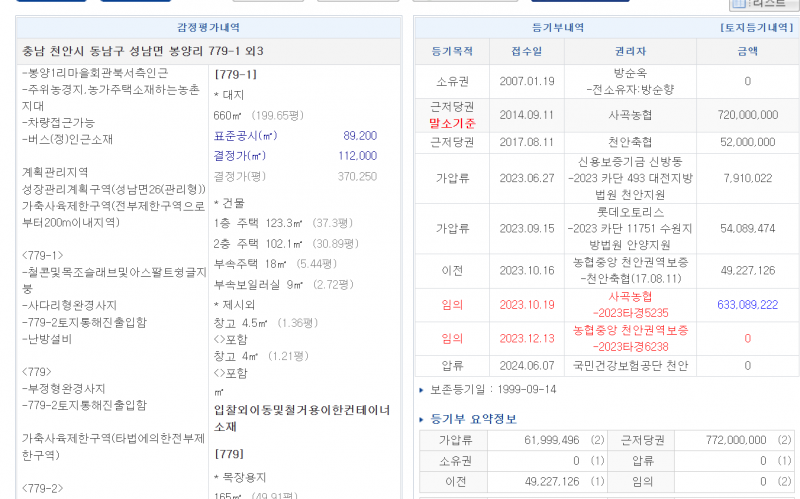
Task: Select the decided price value 112,000
Action: point(357,156)
